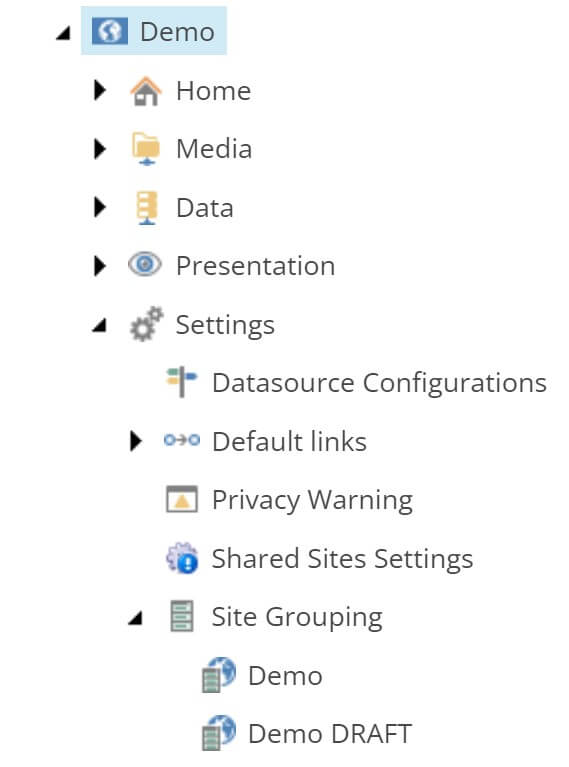Viewport: 569px width, 767px height.
Task: Click the globe icon beside root Demo
Action: point(110,31)
